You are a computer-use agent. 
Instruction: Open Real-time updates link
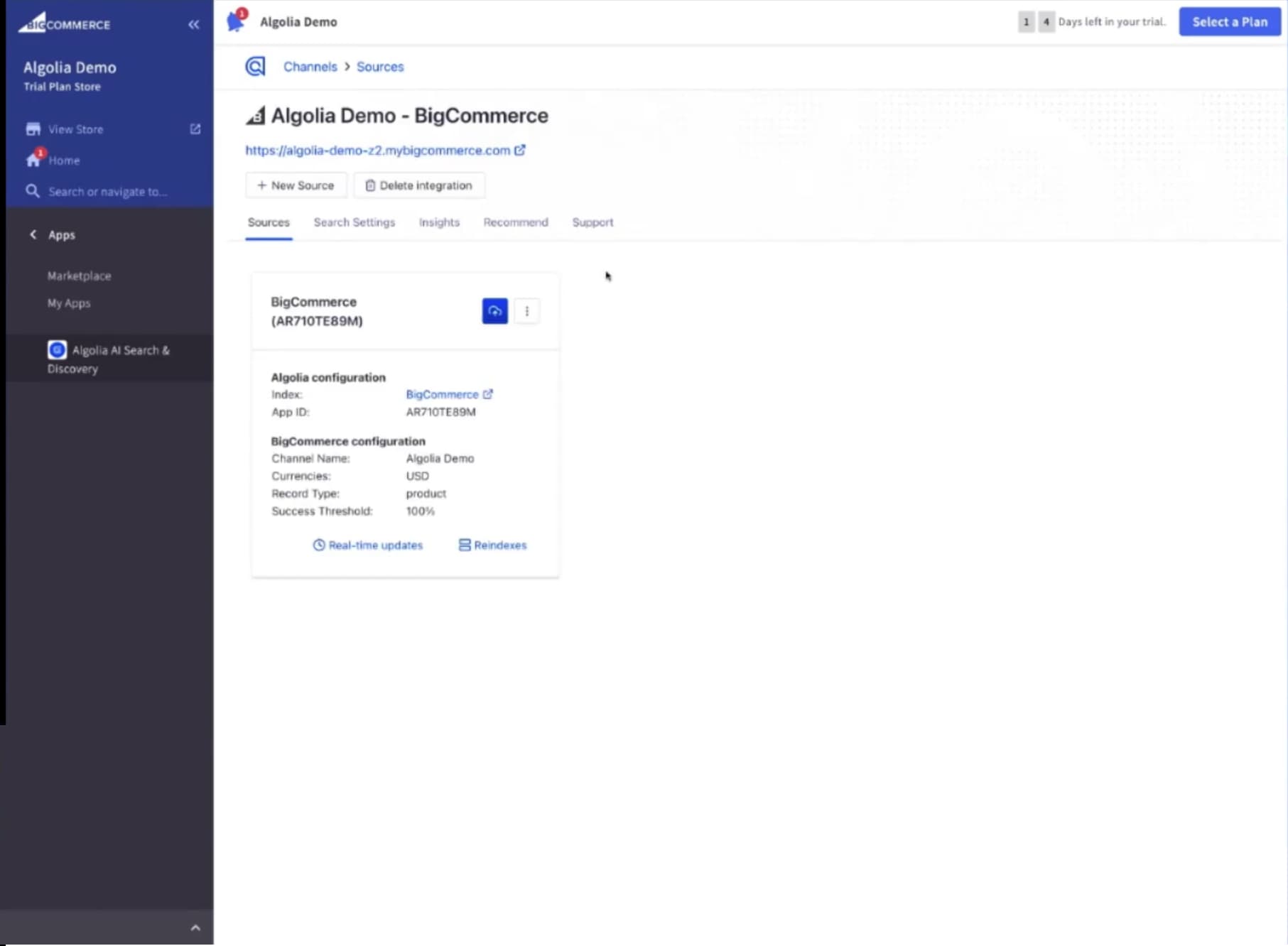368,545
